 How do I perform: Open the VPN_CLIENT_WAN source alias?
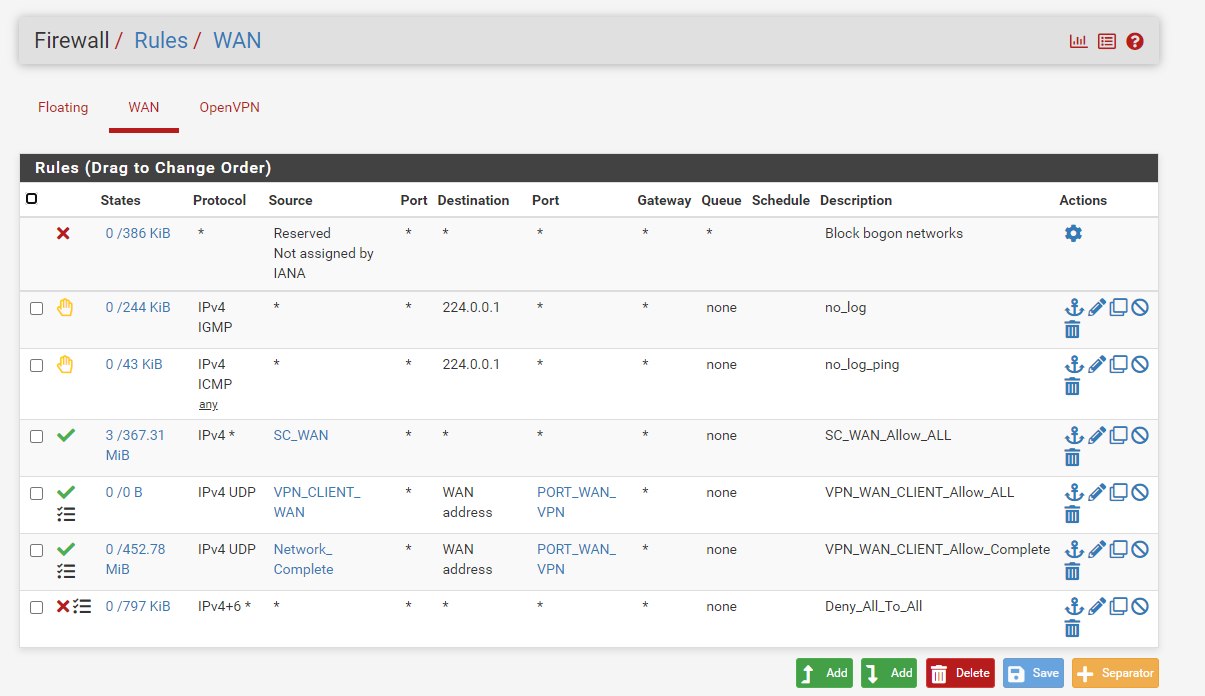click(x=317, y=502)
